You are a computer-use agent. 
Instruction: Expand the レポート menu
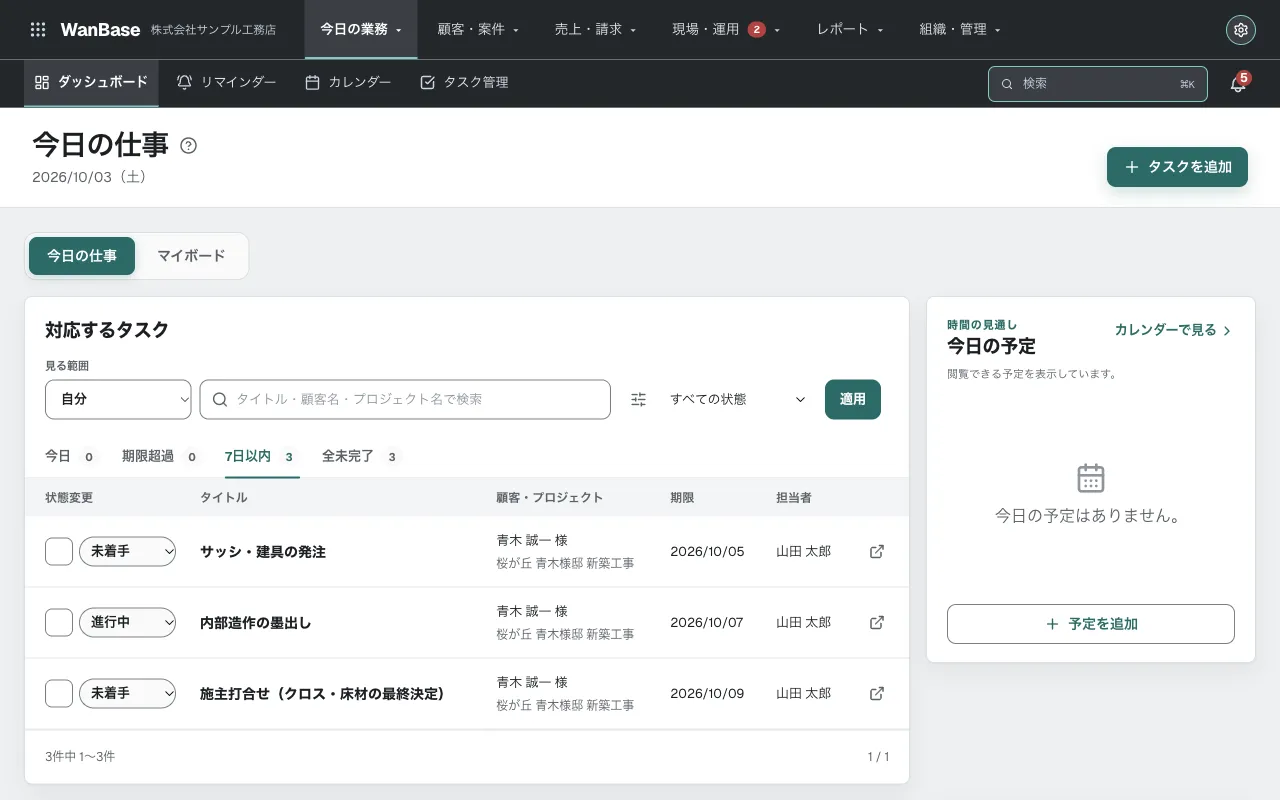(850, 30)
